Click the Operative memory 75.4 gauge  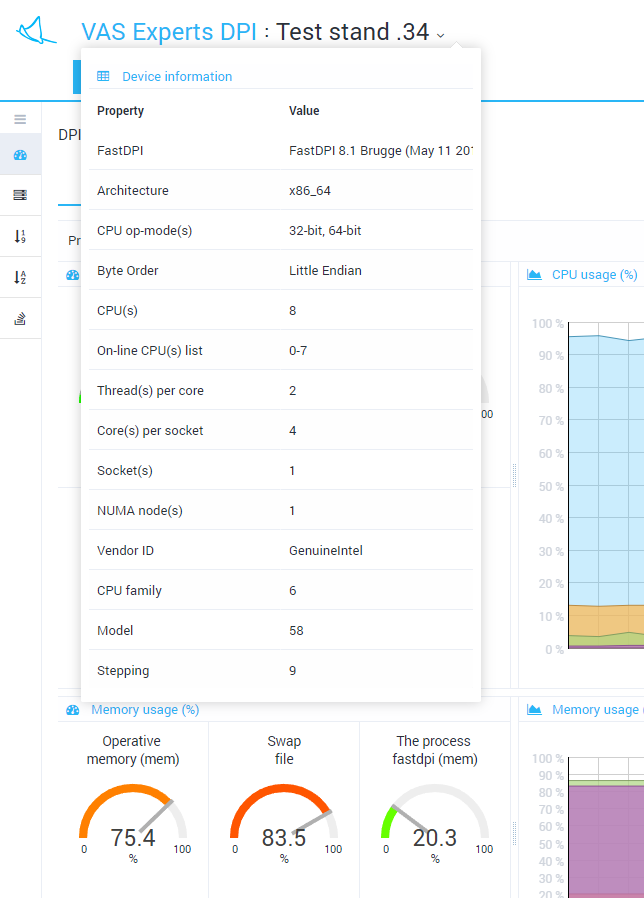tap(133, 822)
